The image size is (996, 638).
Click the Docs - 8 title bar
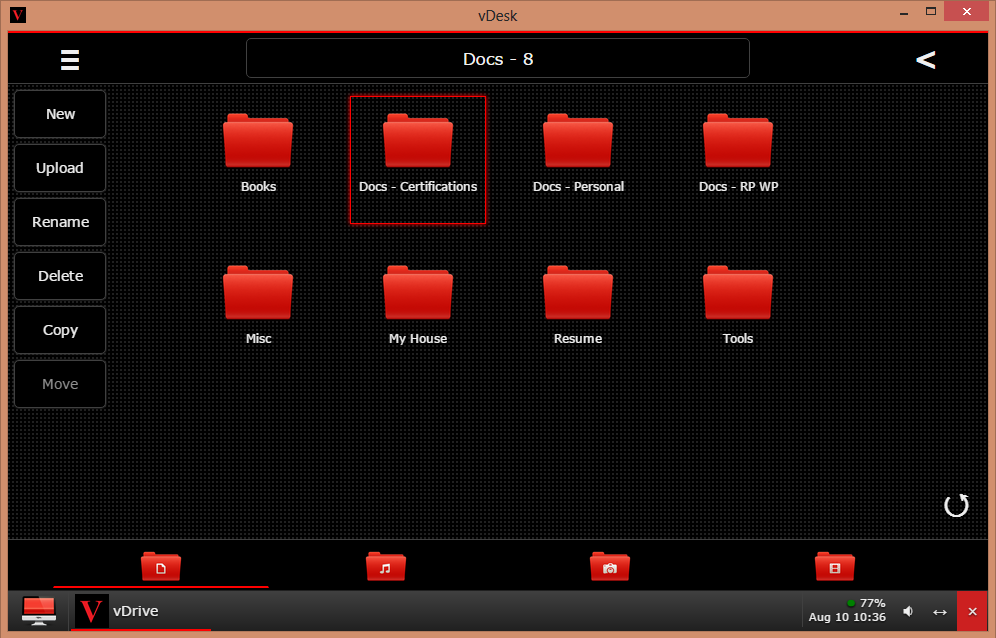tap(497, 57)
